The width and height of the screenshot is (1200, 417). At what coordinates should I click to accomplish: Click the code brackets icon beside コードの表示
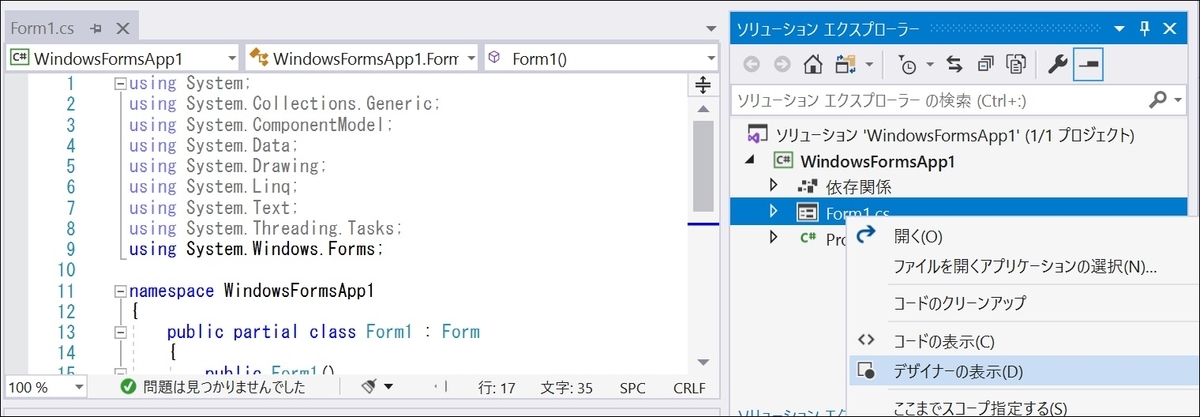(x=867, y=341)
